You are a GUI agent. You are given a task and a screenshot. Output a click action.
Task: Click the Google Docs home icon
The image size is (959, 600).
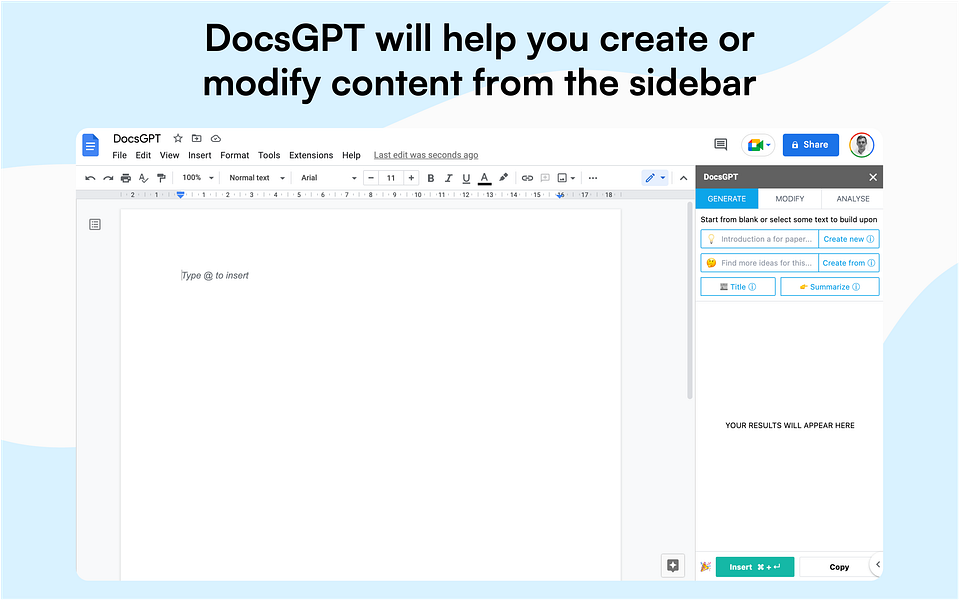coord(91,145)
